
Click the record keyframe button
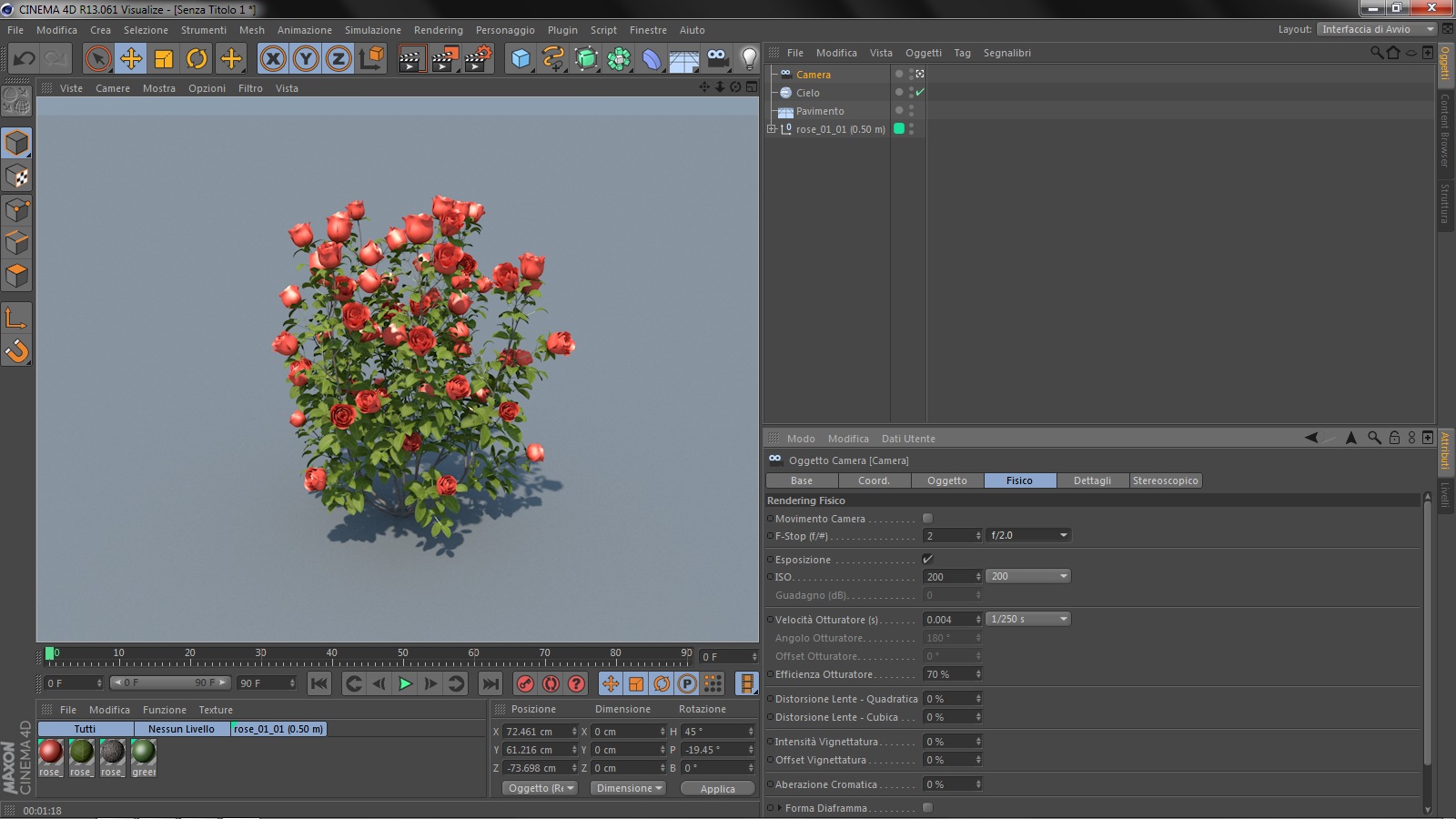(525, 683)
